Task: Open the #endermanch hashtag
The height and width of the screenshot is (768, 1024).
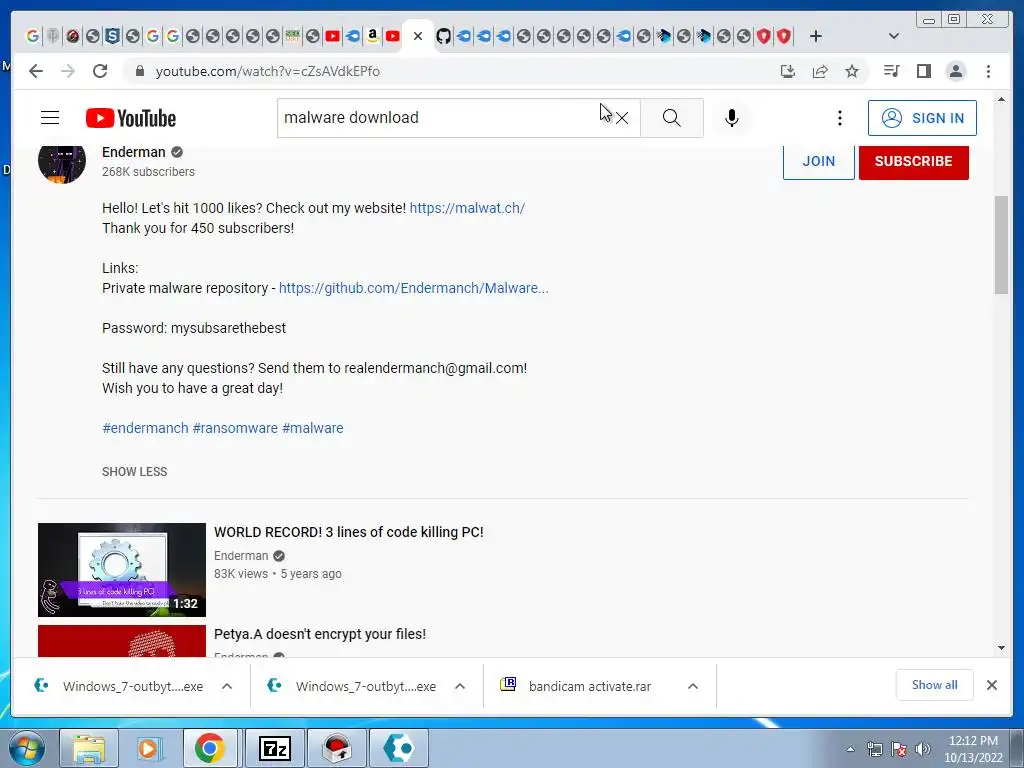Action: point(145,428)
